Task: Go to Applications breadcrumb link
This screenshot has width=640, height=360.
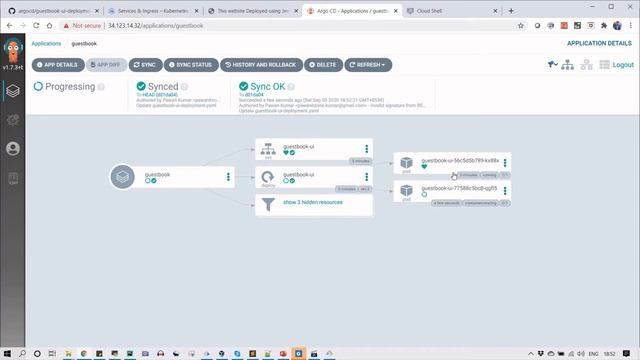Action: pos(46,43)
